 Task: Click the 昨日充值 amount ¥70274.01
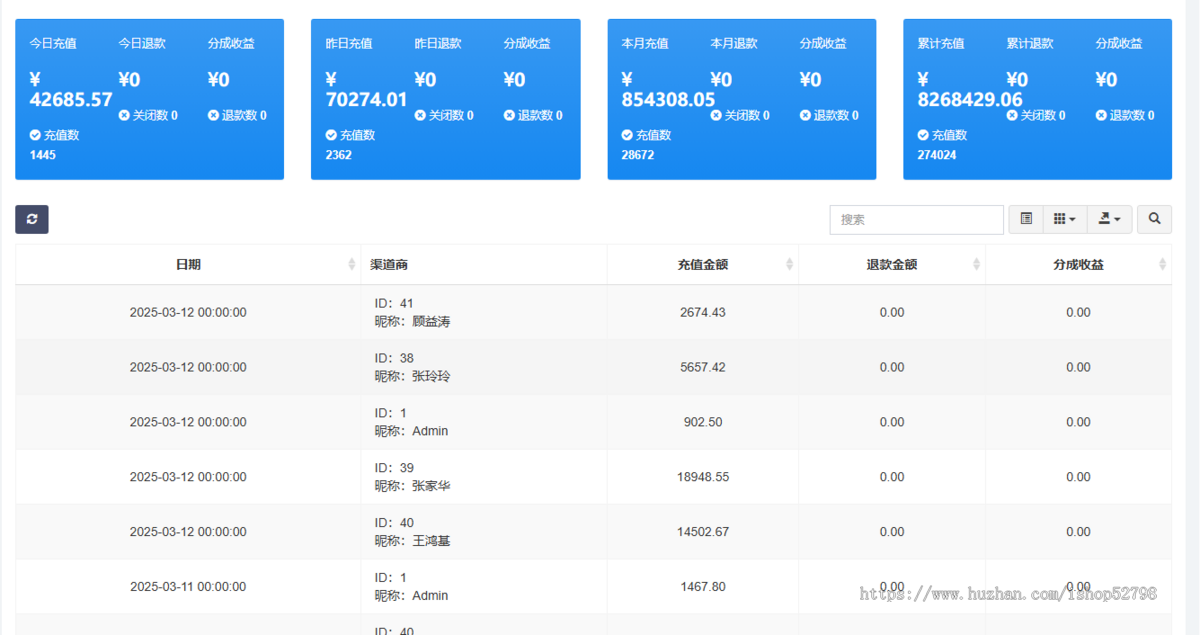tap(367, 89)
